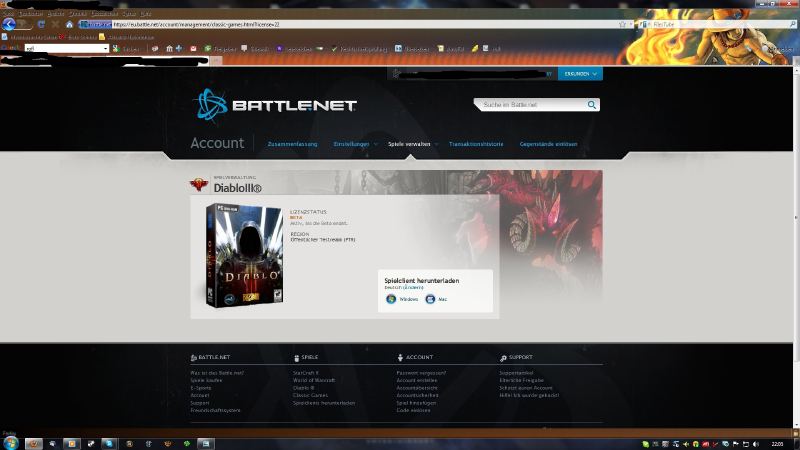Click the browser back arrow button
Image resolution: width=800 pixels, height=450 pixels.
point(9,24)
